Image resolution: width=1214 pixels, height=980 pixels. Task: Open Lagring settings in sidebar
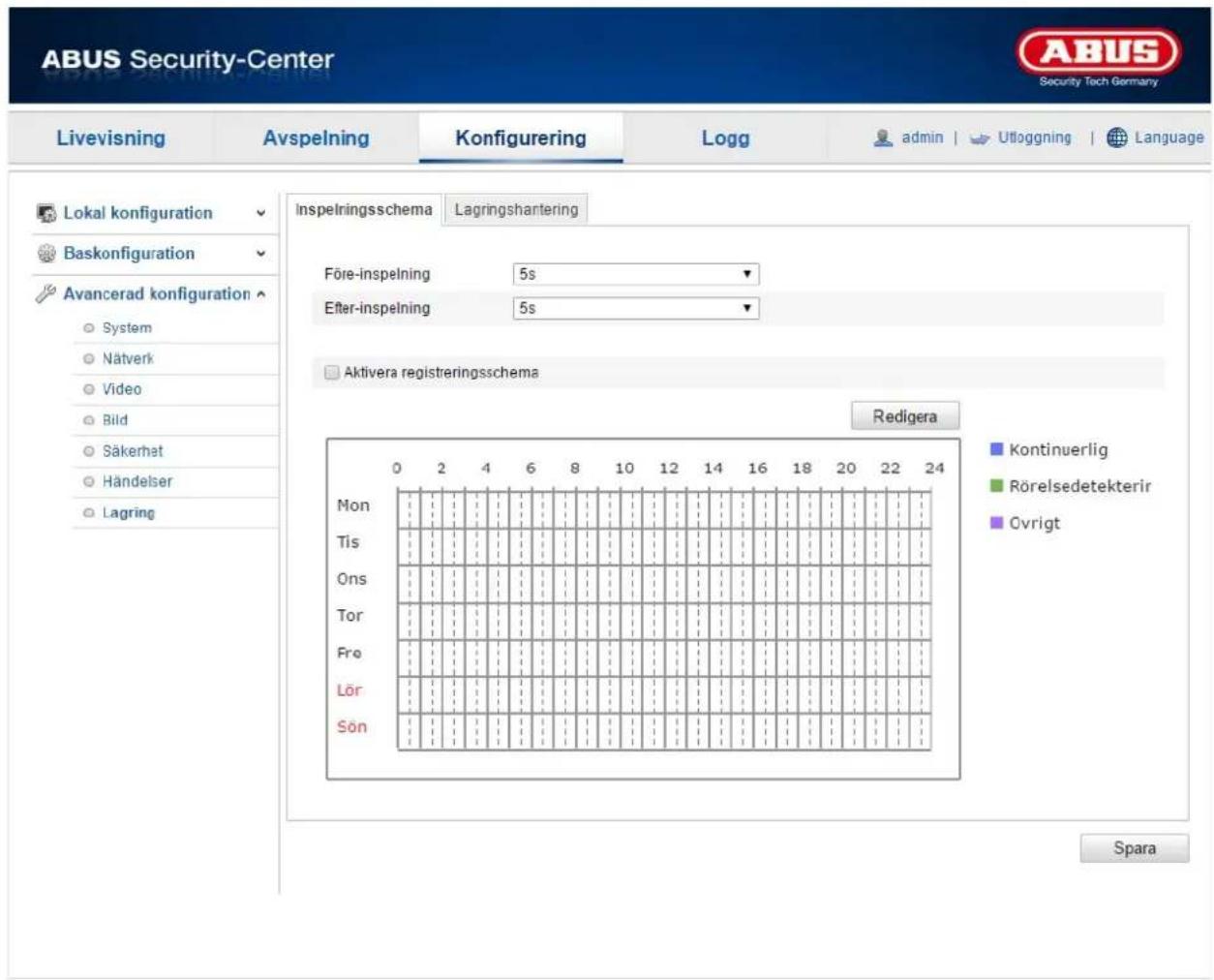(x=129, y=513)
